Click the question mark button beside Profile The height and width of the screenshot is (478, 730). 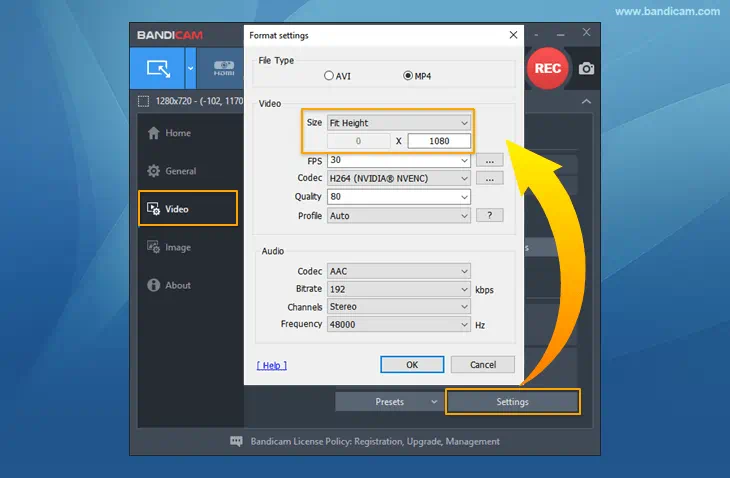click(490, 215)
